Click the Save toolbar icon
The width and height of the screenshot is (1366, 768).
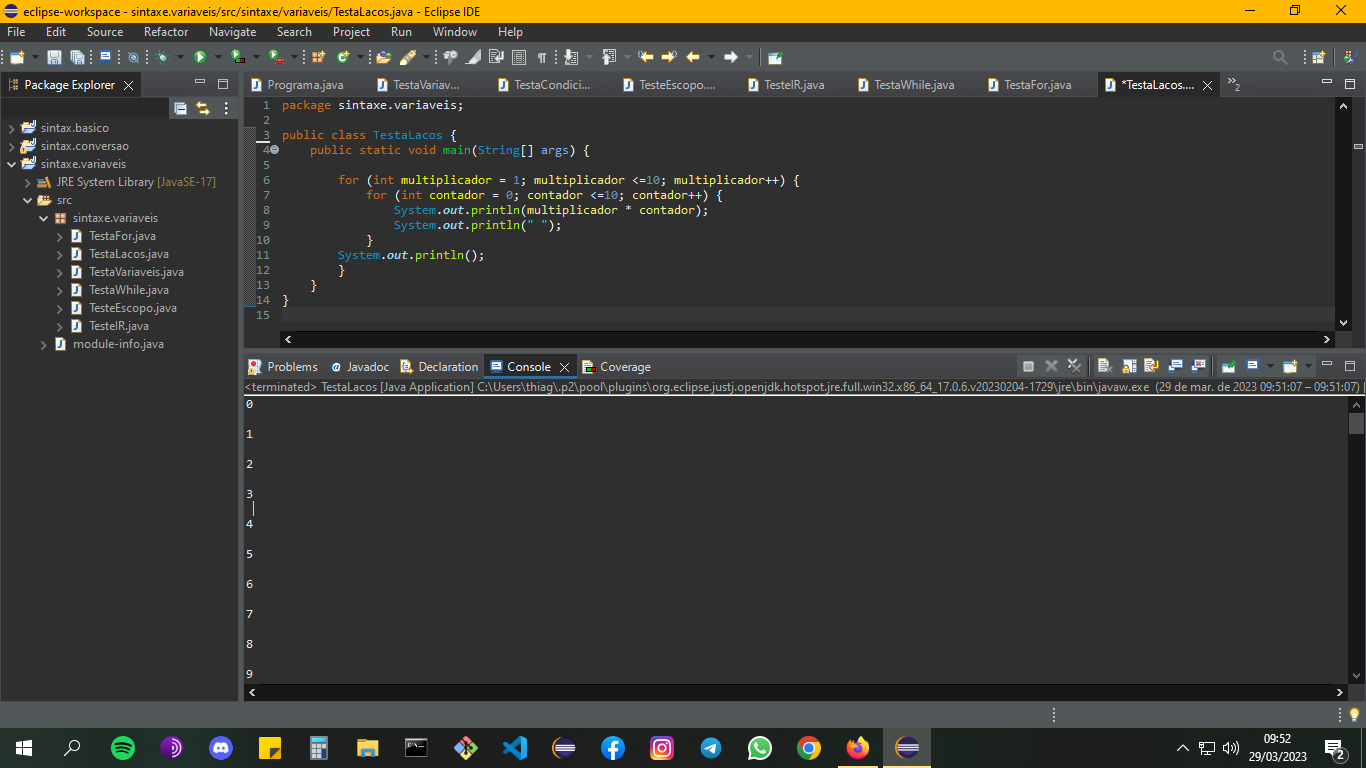[54, 57]
